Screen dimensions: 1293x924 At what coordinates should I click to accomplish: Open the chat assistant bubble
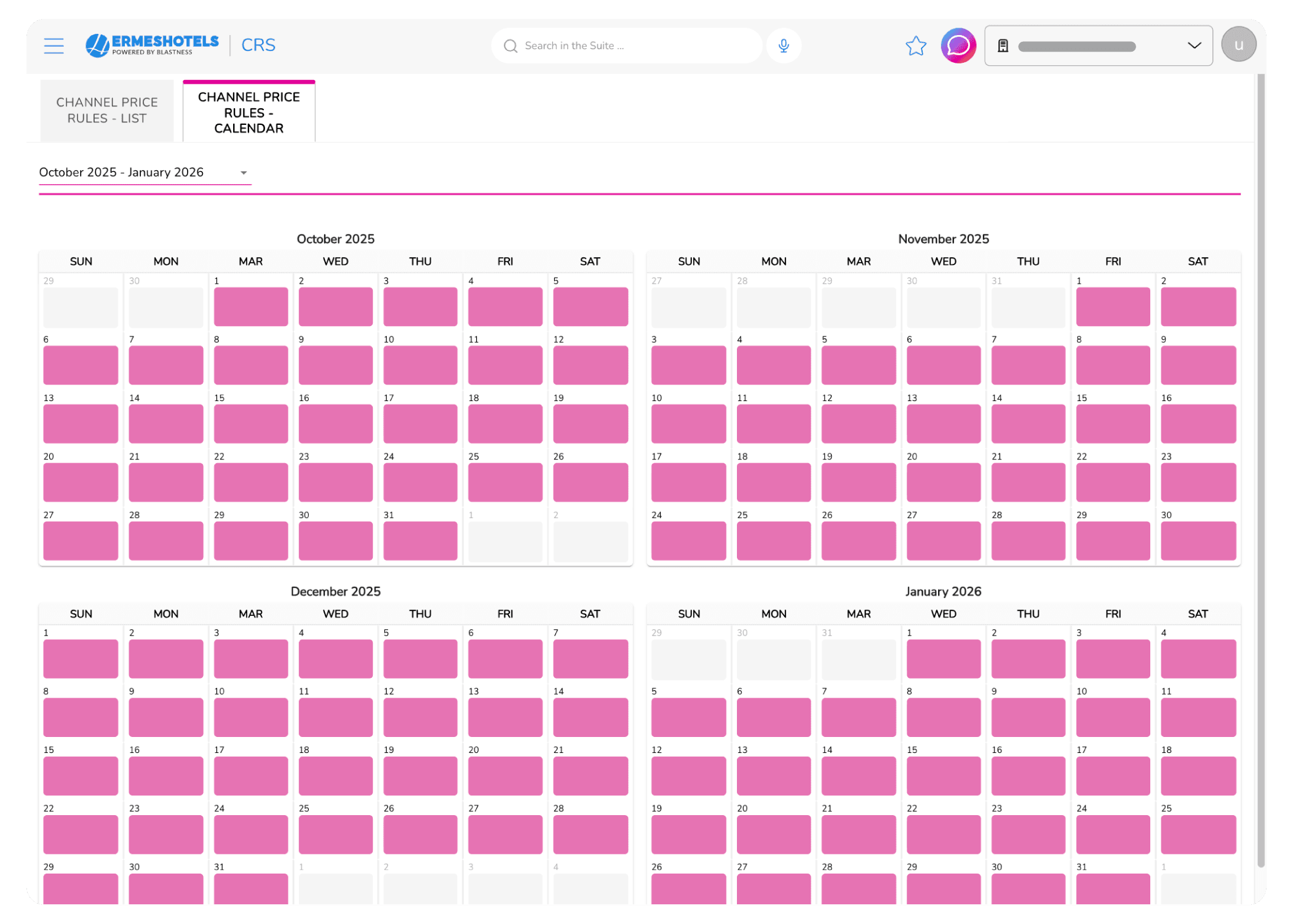[x=958, y=46]
